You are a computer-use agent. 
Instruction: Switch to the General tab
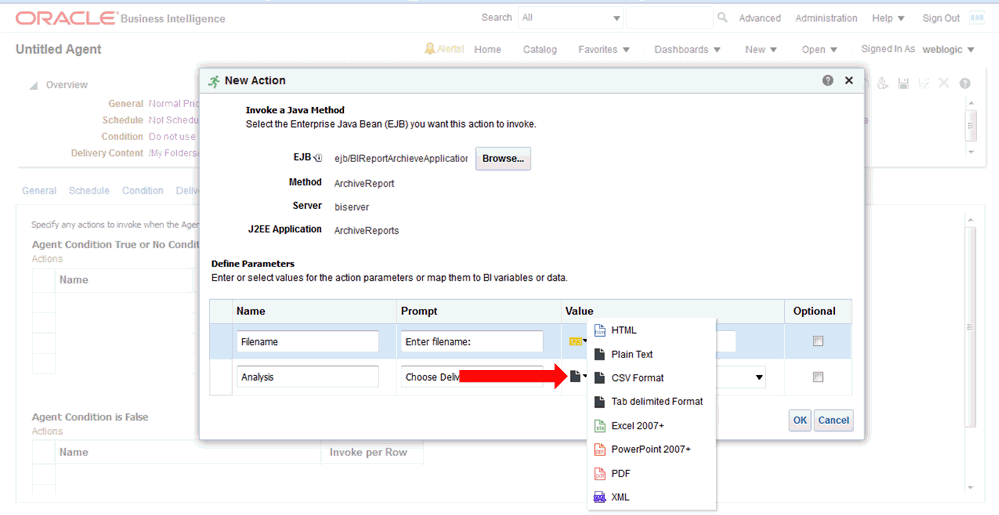39,191
